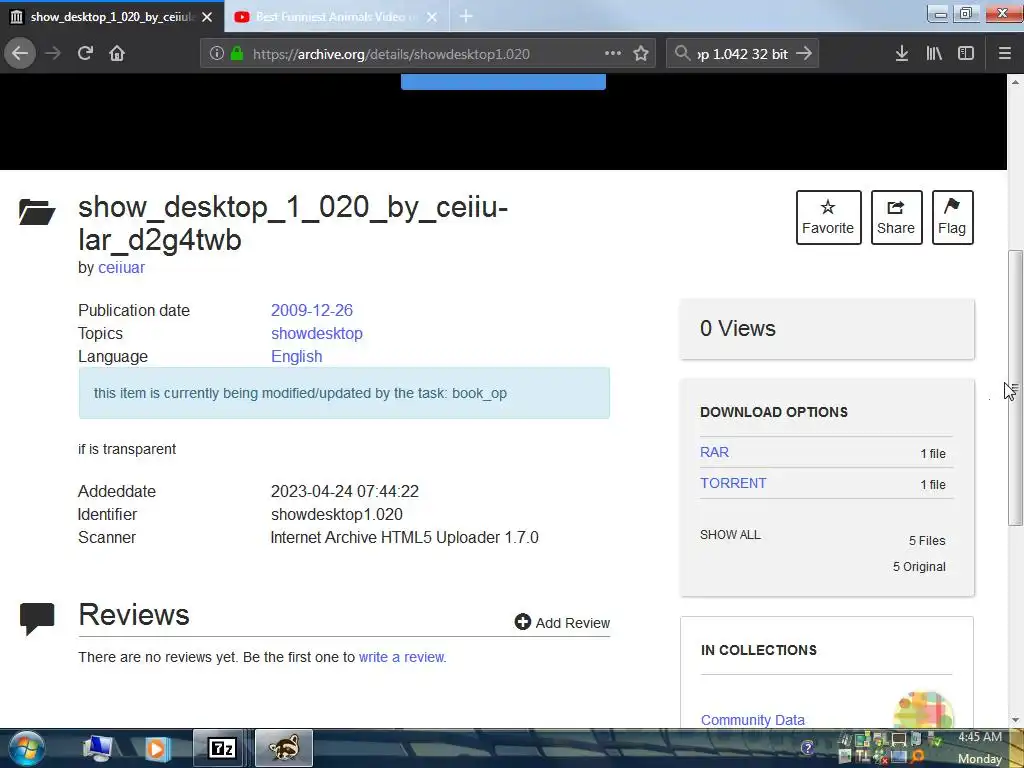
Task: Click the 0 Views counter box
Action: [827, 328]
